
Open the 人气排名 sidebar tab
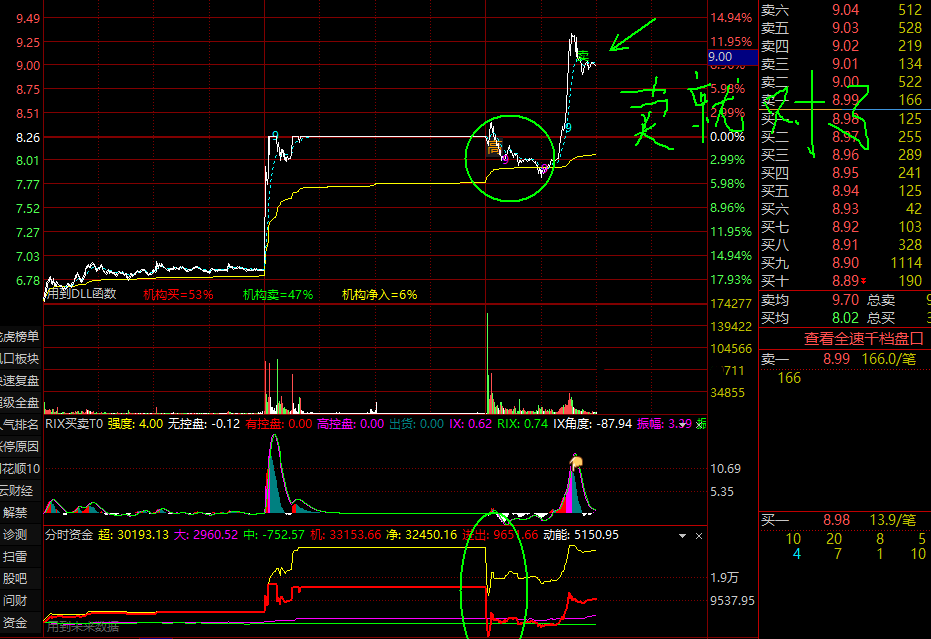[x=20, y=425]
